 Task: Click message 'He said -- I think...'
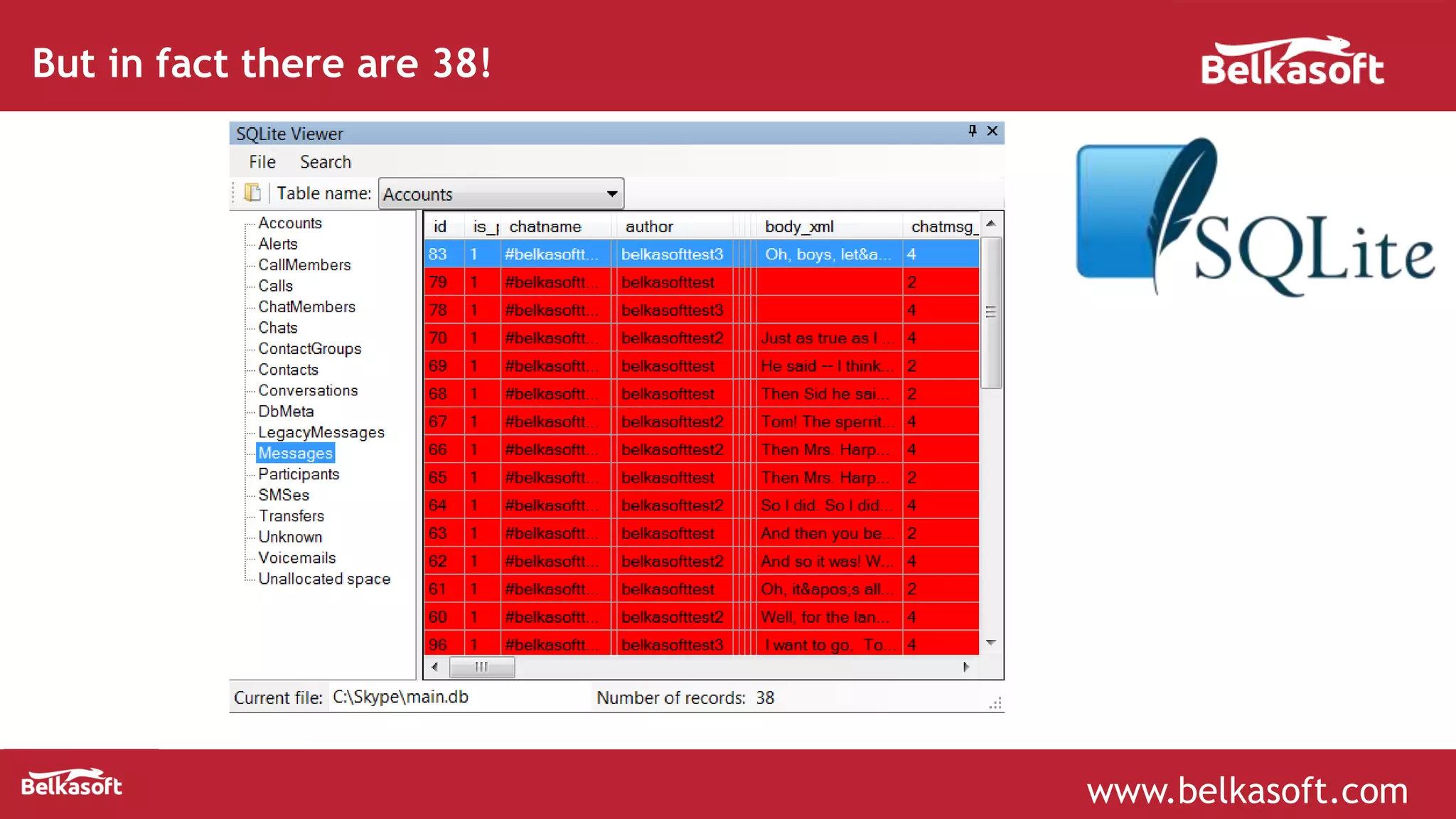[x=828, y=366]
